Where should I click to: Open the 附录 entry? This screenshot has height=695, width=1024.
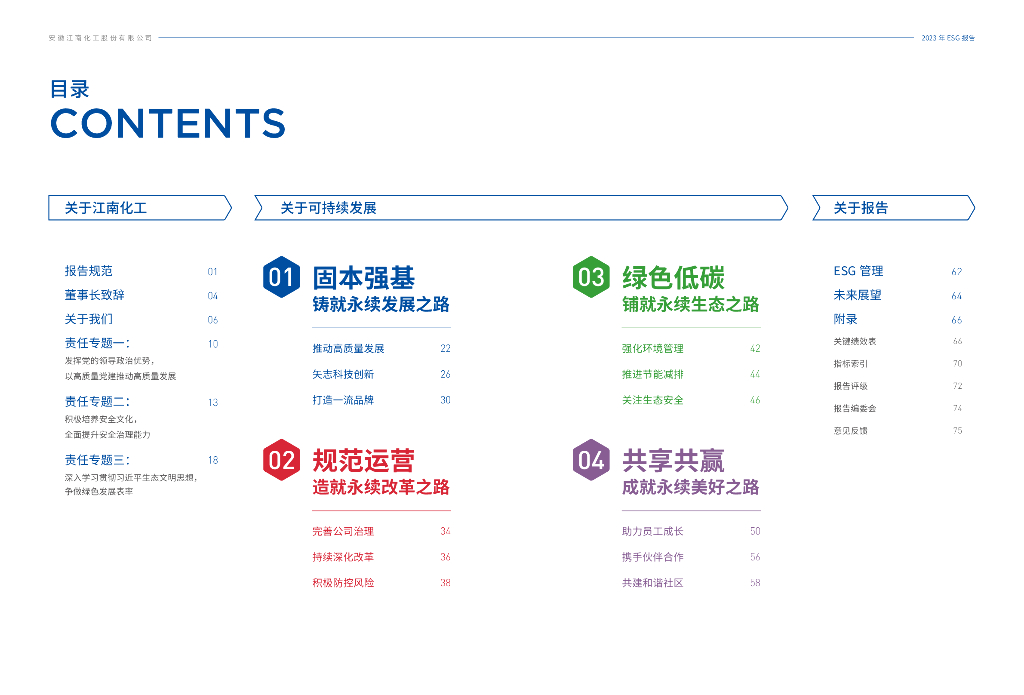845,319
